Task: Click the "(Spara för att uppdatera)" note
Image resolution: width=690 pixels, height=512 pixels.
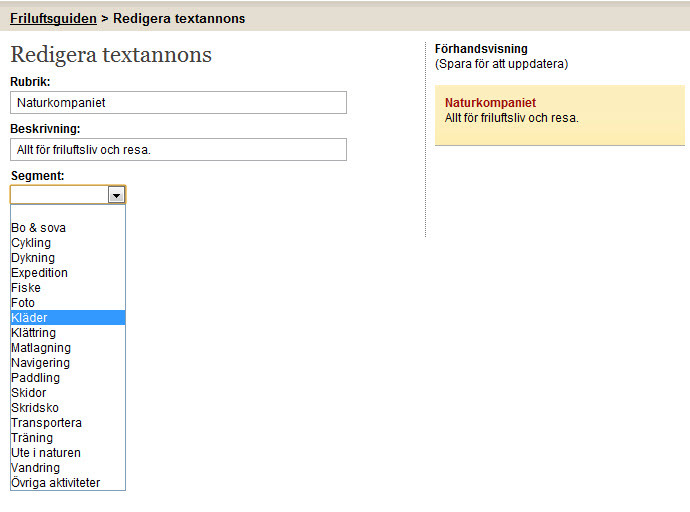Action: 501,64
